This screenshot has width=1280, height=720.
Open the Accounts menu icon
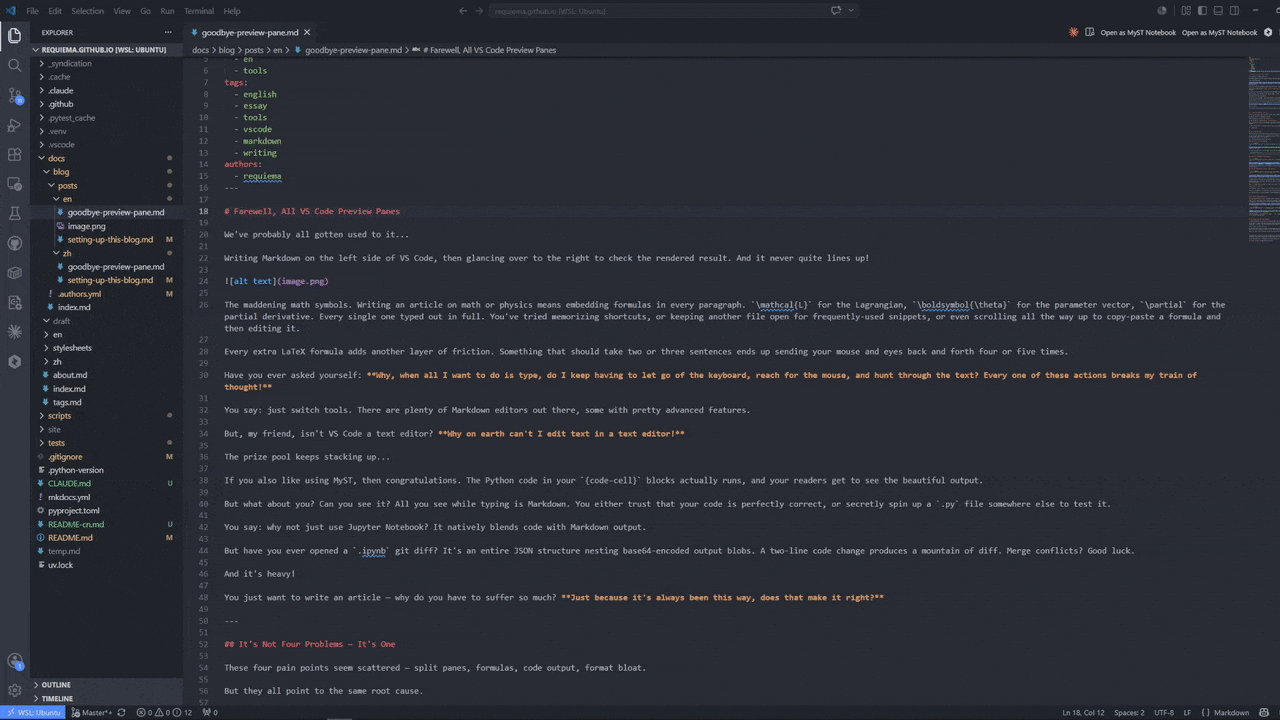(x=14, y=661)
